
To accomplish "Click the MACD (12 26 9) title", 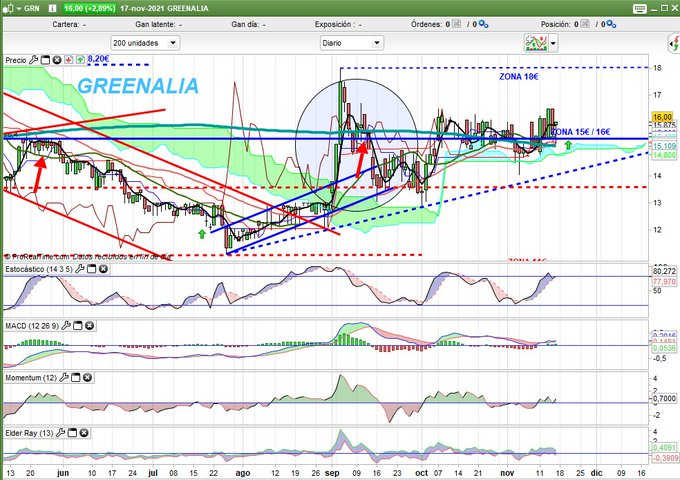I will (32, 326).
